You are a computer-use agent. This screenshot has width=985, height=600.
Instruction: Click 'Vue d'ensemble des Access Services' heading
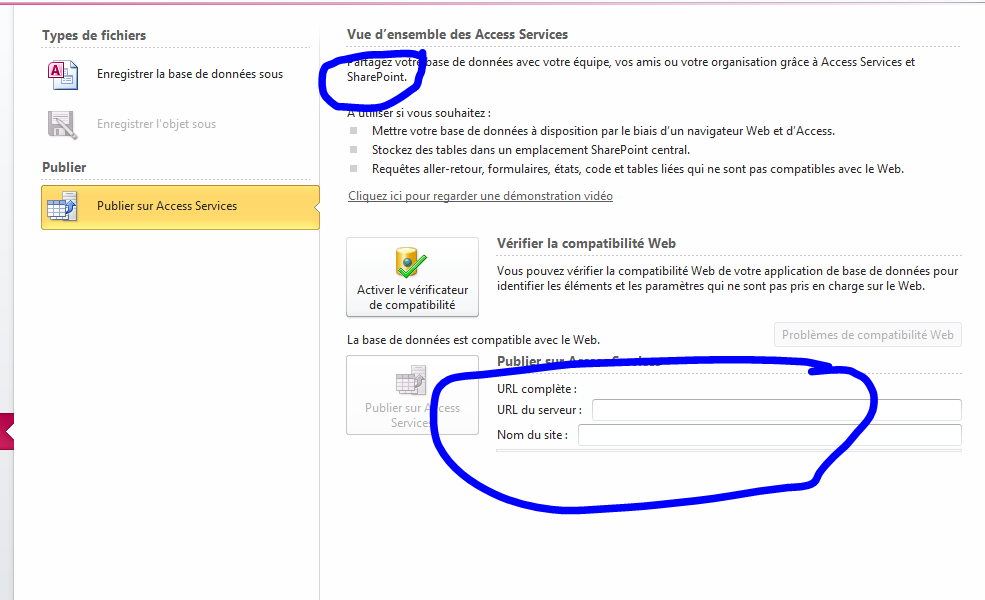point(457,35)
